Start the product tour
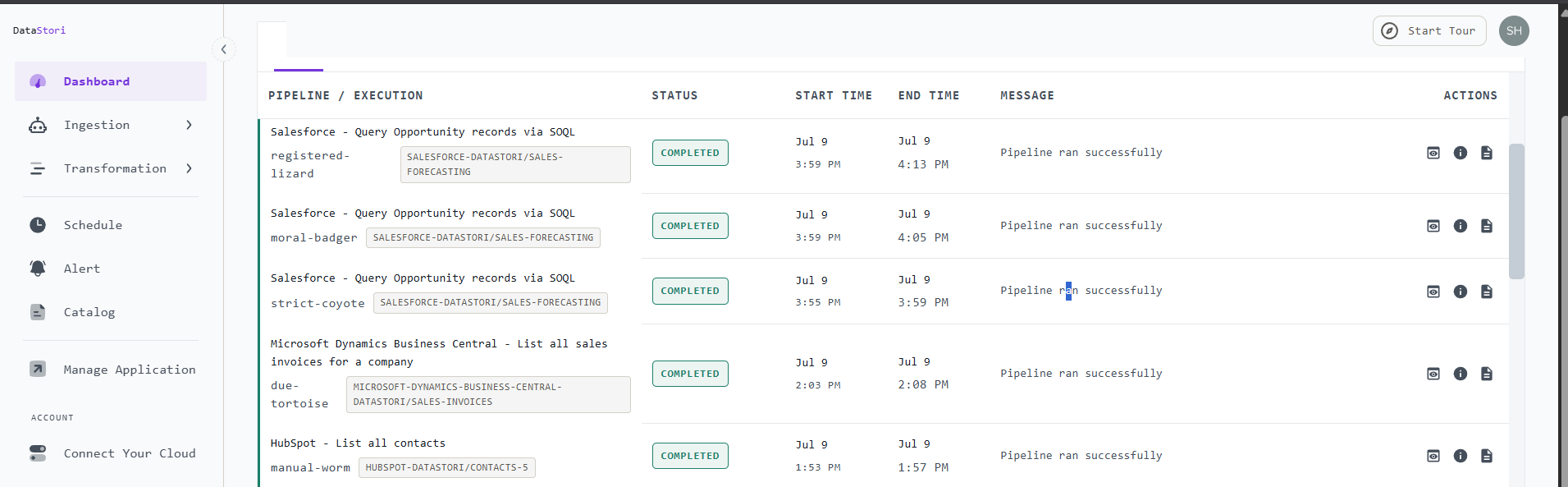This screenshot has width=1568, height=487. (1429, 31)
